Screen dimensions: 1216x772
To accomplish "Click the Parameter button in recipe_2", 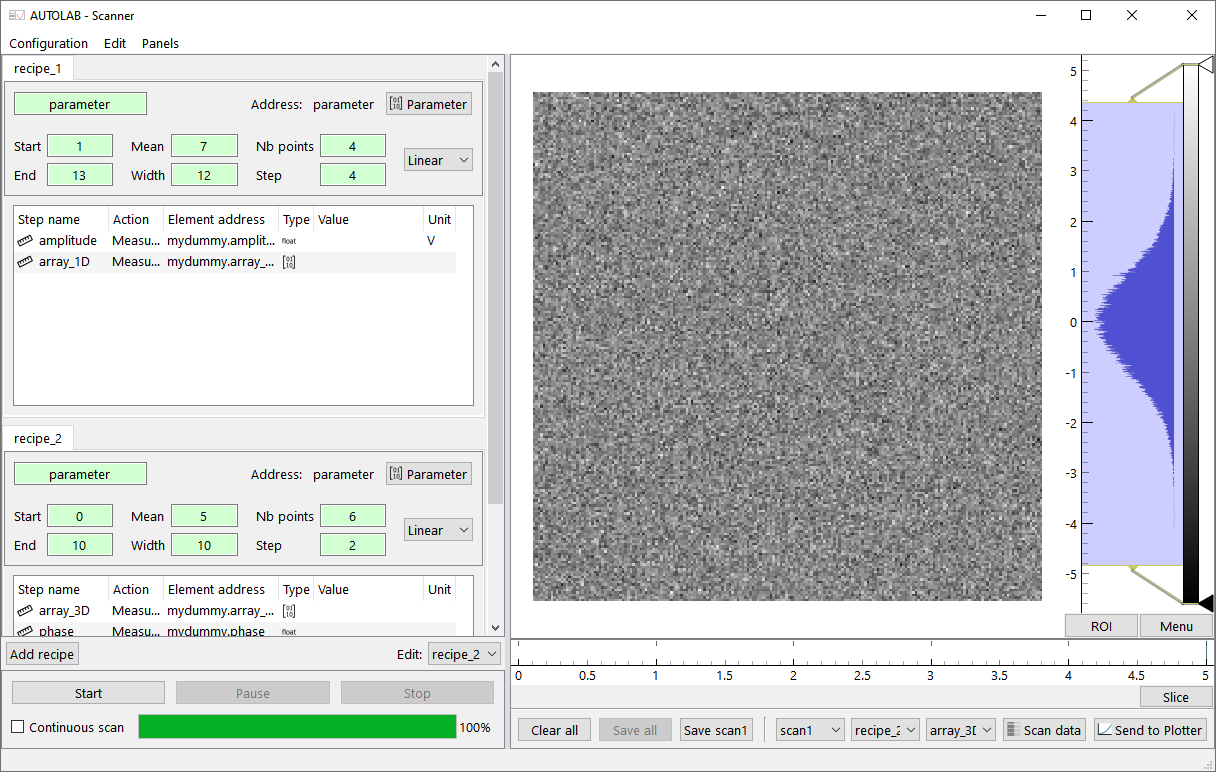I will point(429,474).
